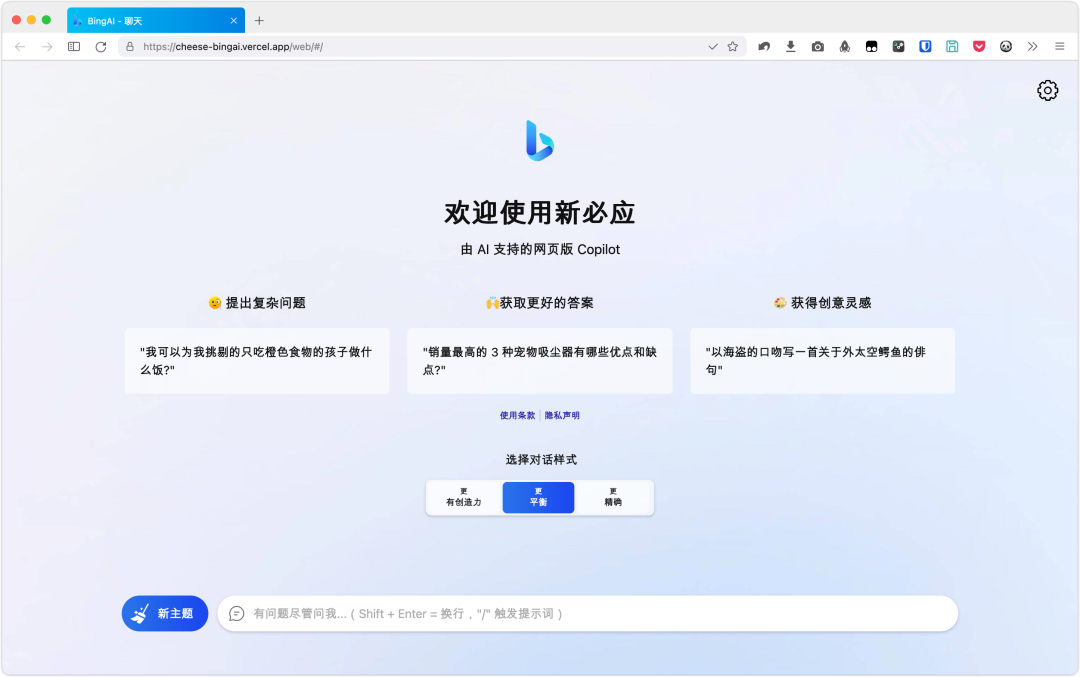Click the Bing logo
The image size is (1080, 677).
(539, 140)
